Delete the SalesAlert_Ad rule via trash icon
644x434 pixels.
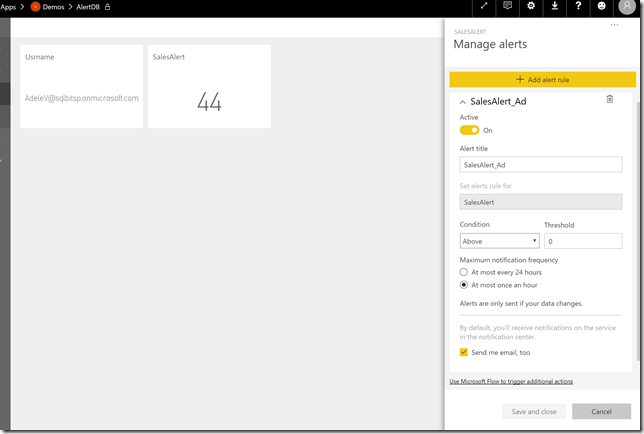pos(610,99)
